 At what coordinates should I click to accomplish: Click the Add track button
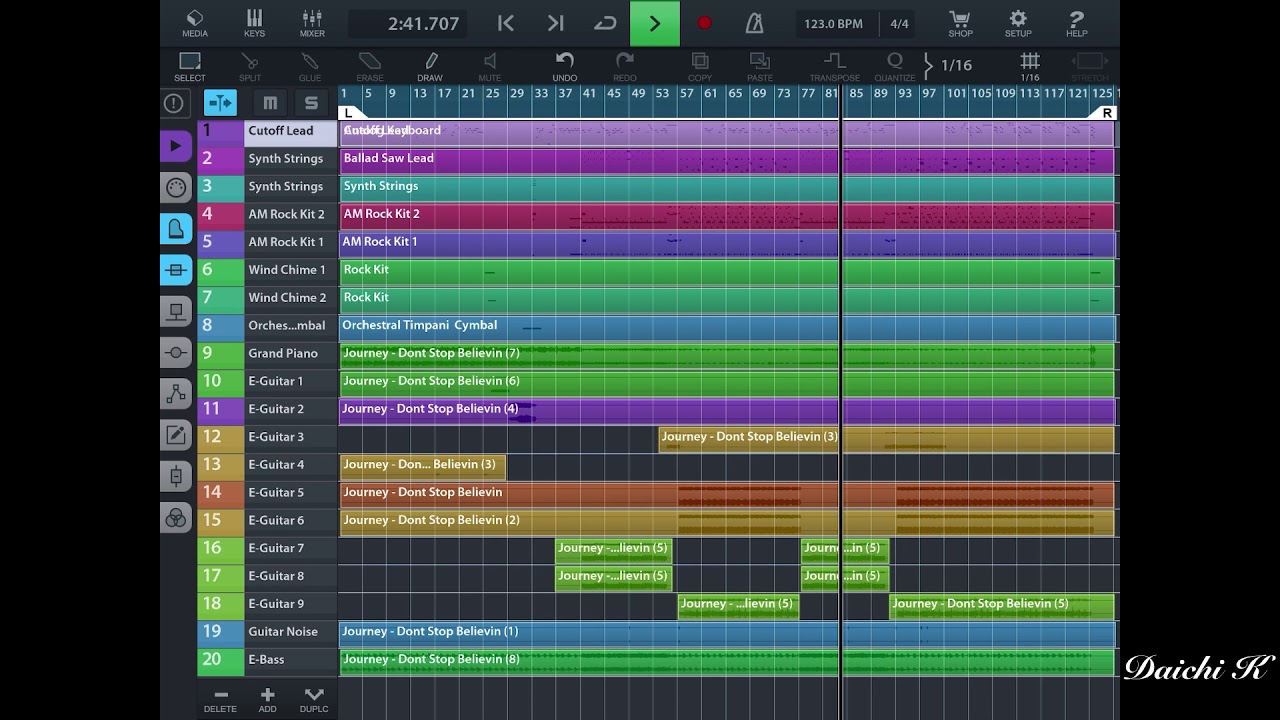coord(267,700)
